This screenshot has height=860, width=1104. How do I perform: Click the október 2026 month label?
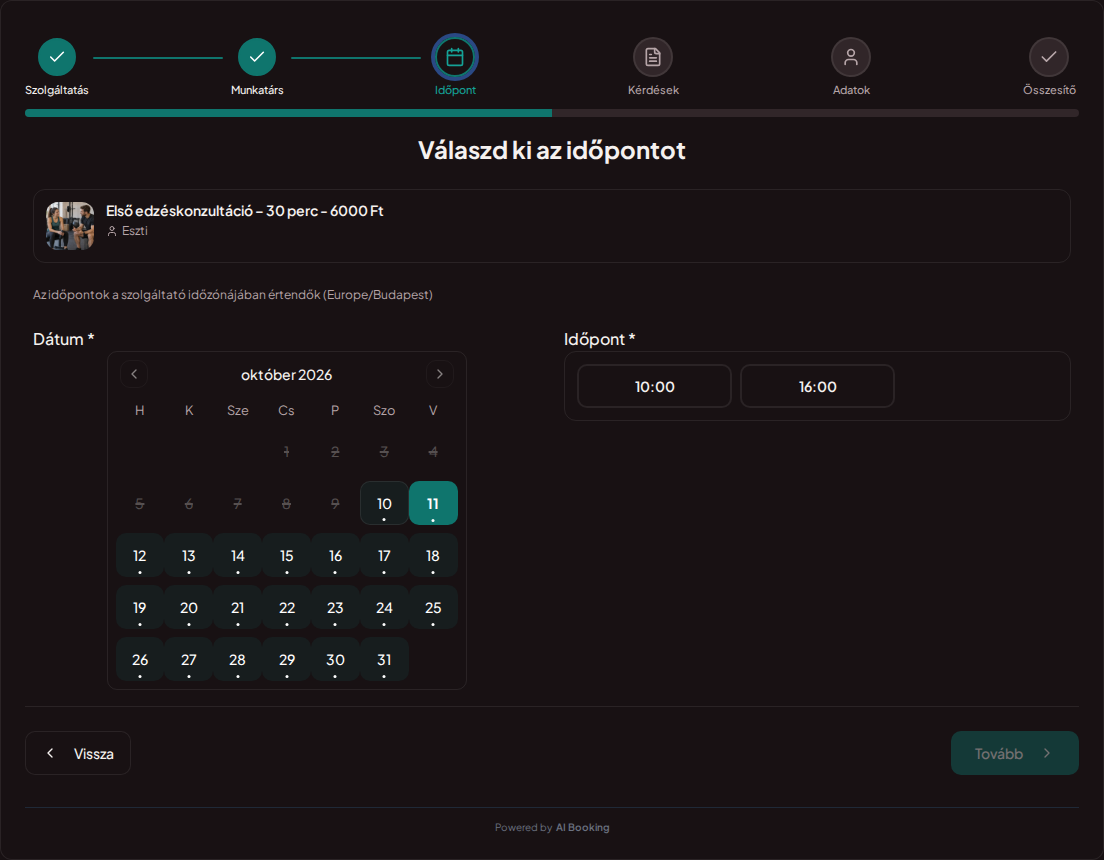287,375
